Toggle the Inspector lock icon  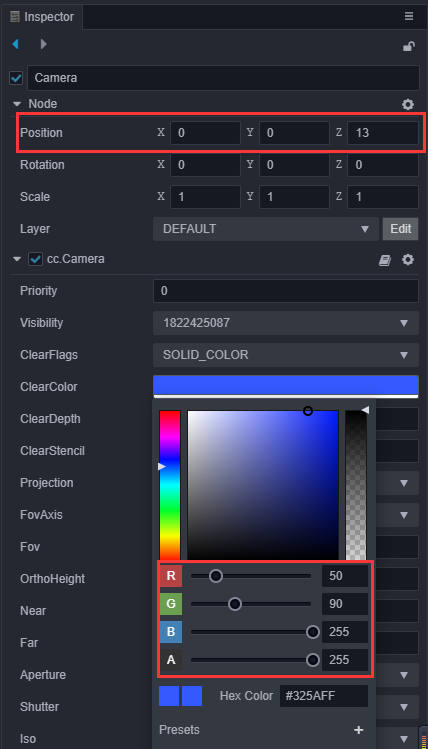[x=409, y=46]
